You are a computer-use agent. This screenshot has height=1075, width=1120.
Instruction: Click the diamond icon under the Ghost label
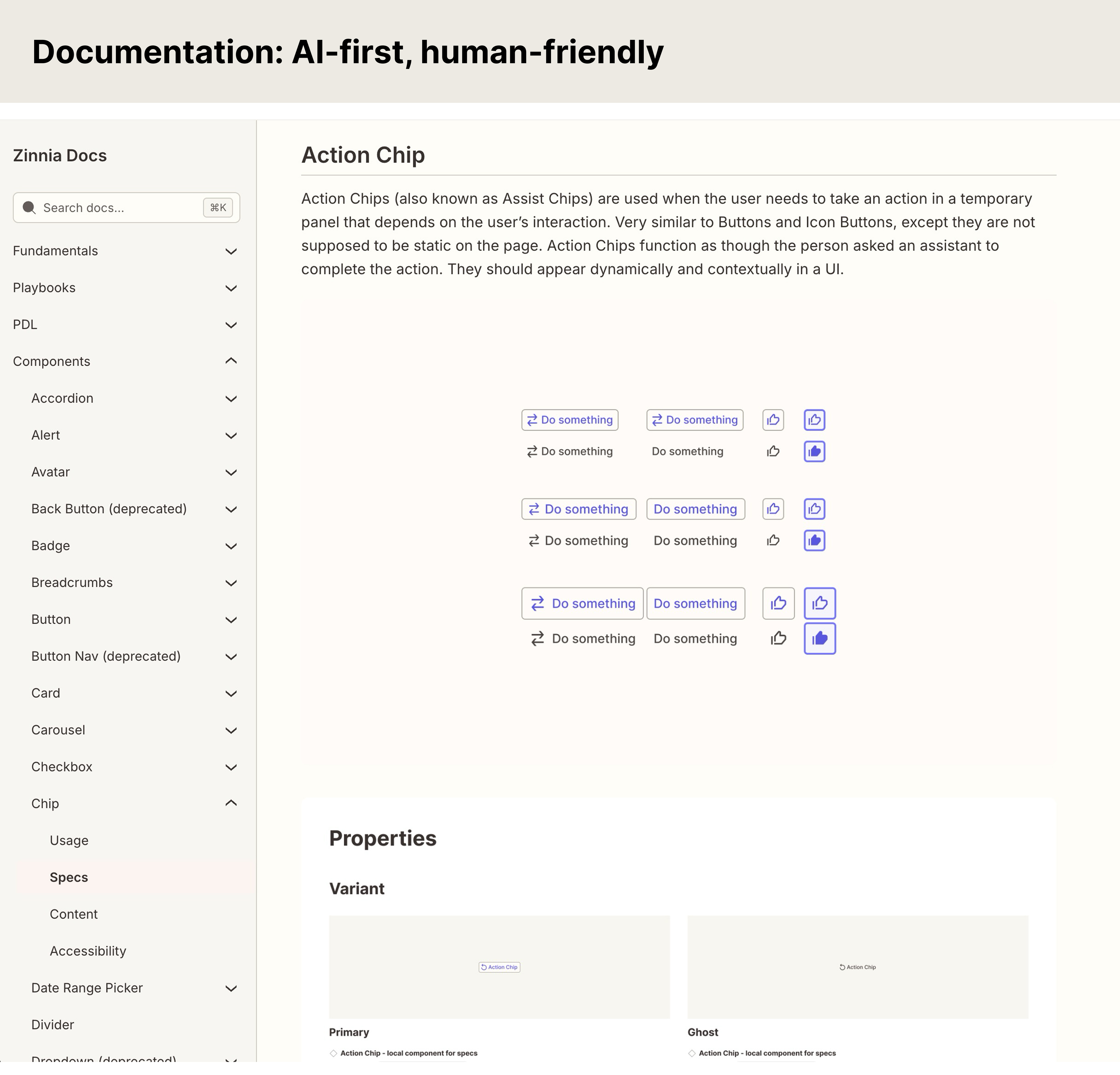pos(691,1053)
